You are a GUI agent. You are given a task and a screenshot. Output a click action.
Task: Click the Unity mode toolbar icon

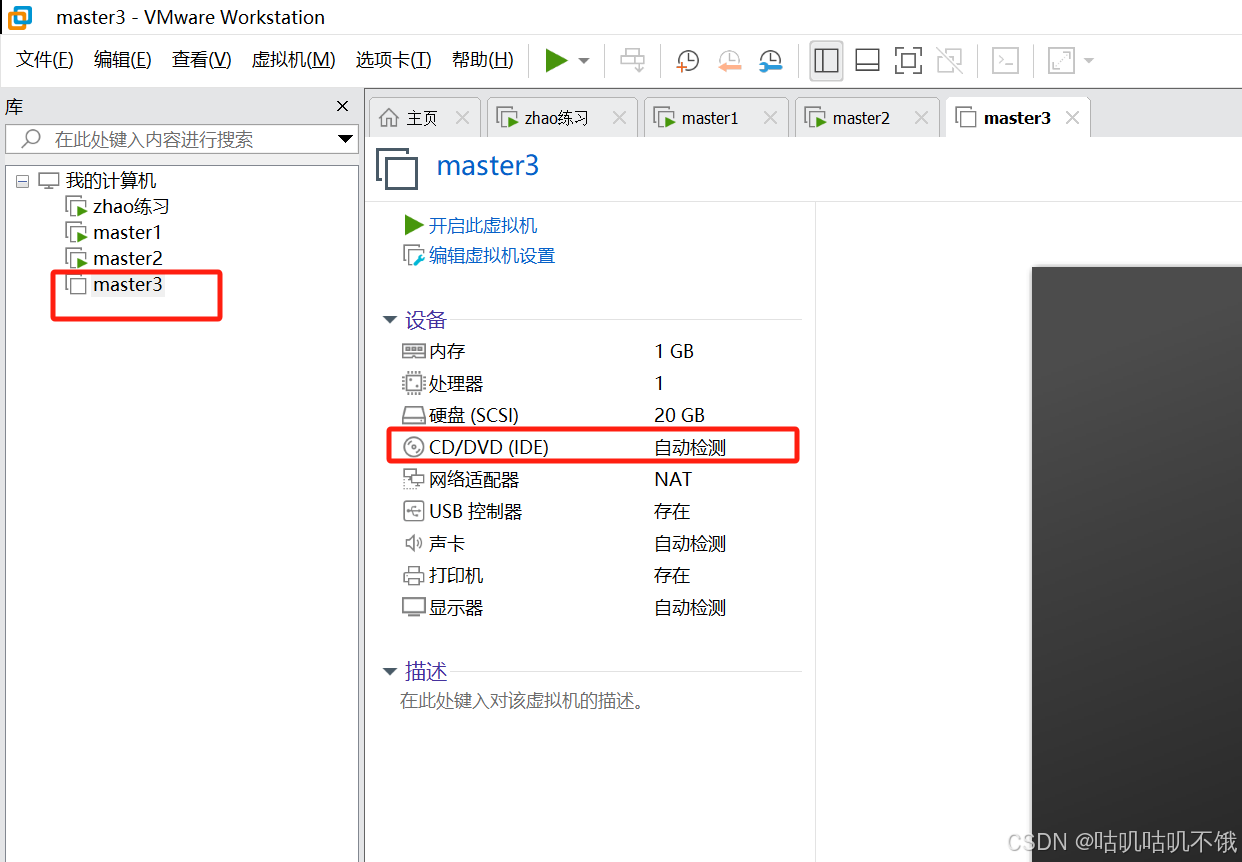coord(949,60)
